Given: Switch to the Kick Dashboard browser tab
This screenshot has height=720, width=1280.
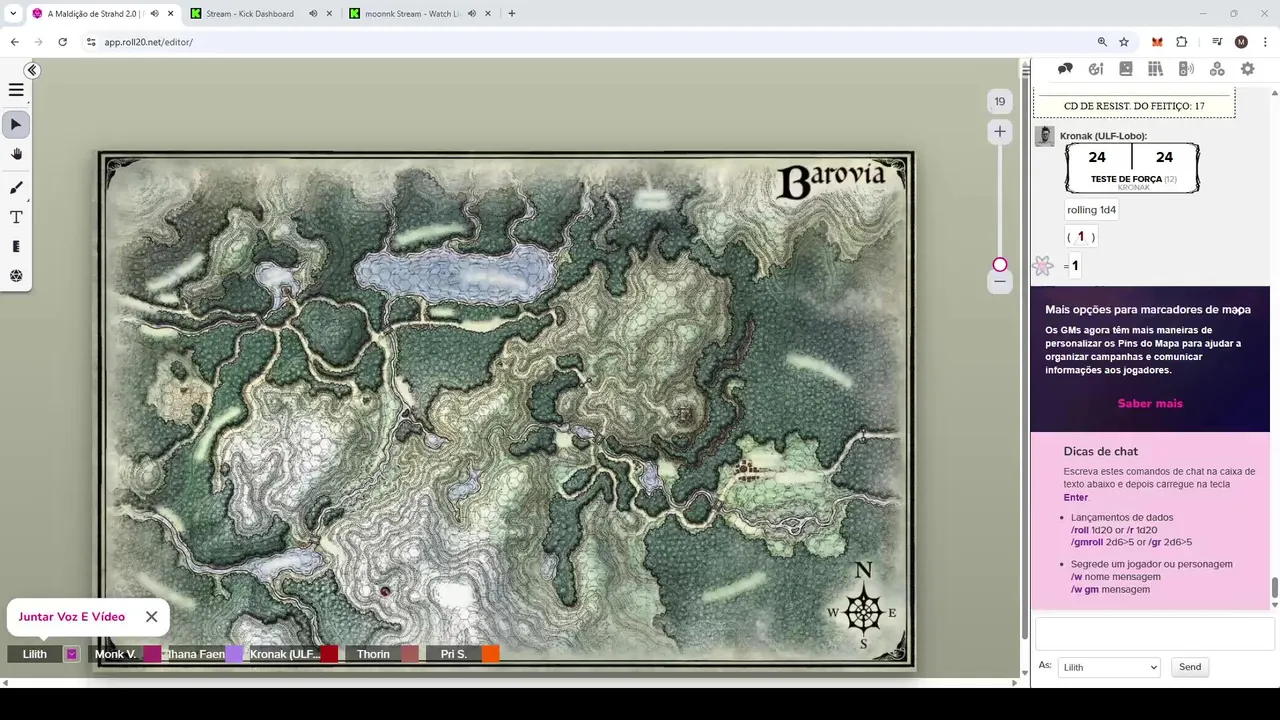Looking at the screenshot, I should tap(249, 14).
